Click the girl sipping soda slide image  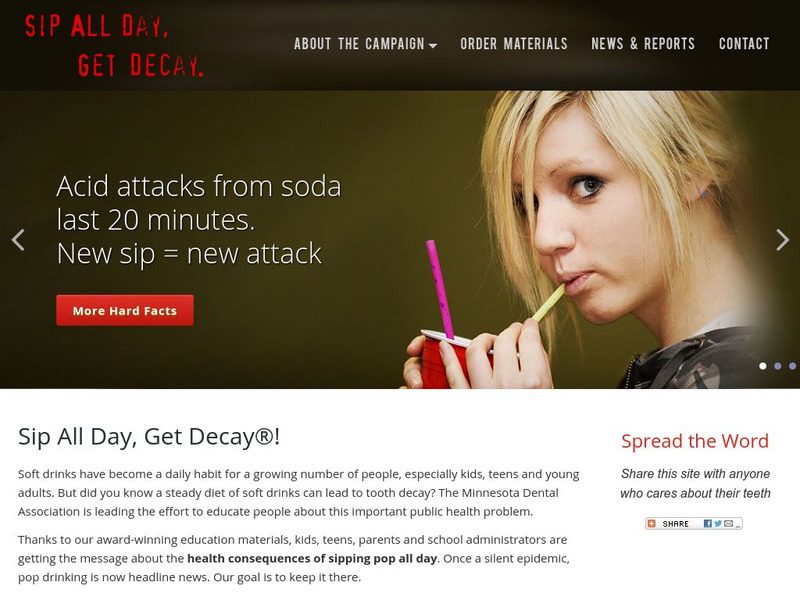click(587, 240)
